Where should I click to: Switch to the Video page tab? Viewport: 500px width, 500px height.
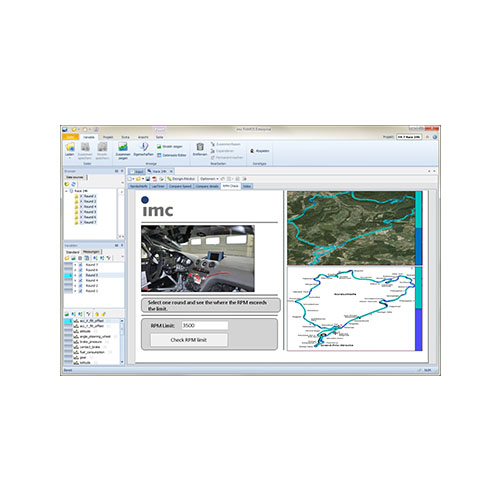[247, 186]
